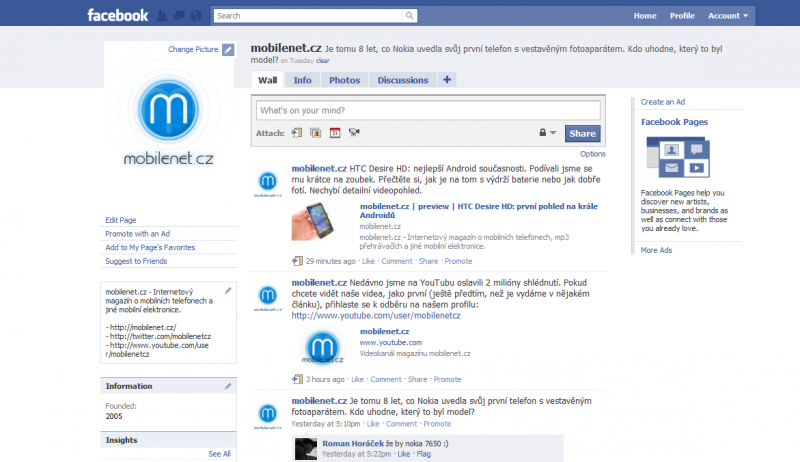This screenshot has height=462, width=800.
Task: Attach a video to the post
Action: [x=354, y=133]
